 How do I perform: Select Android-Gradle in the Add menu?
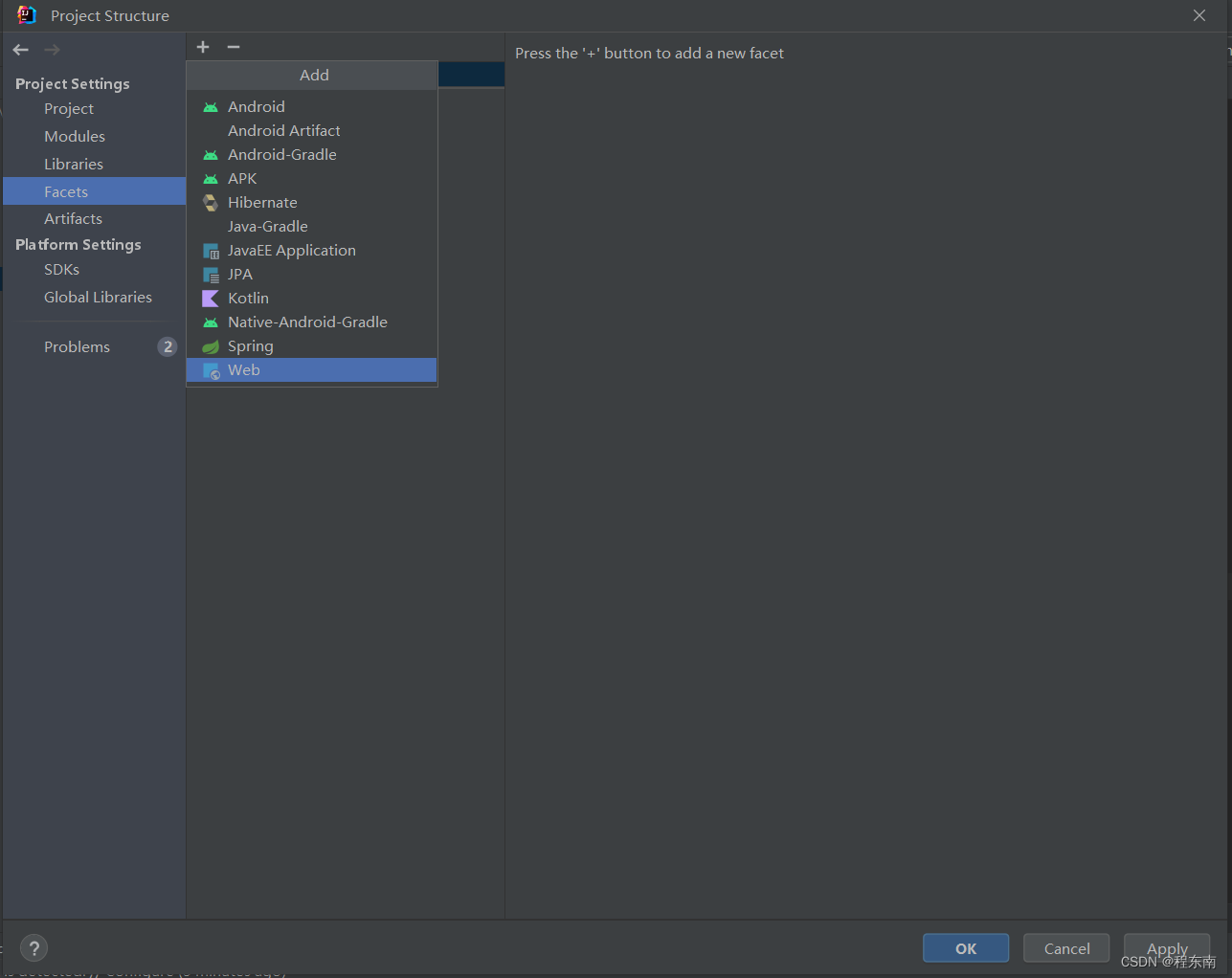(312, 155)
